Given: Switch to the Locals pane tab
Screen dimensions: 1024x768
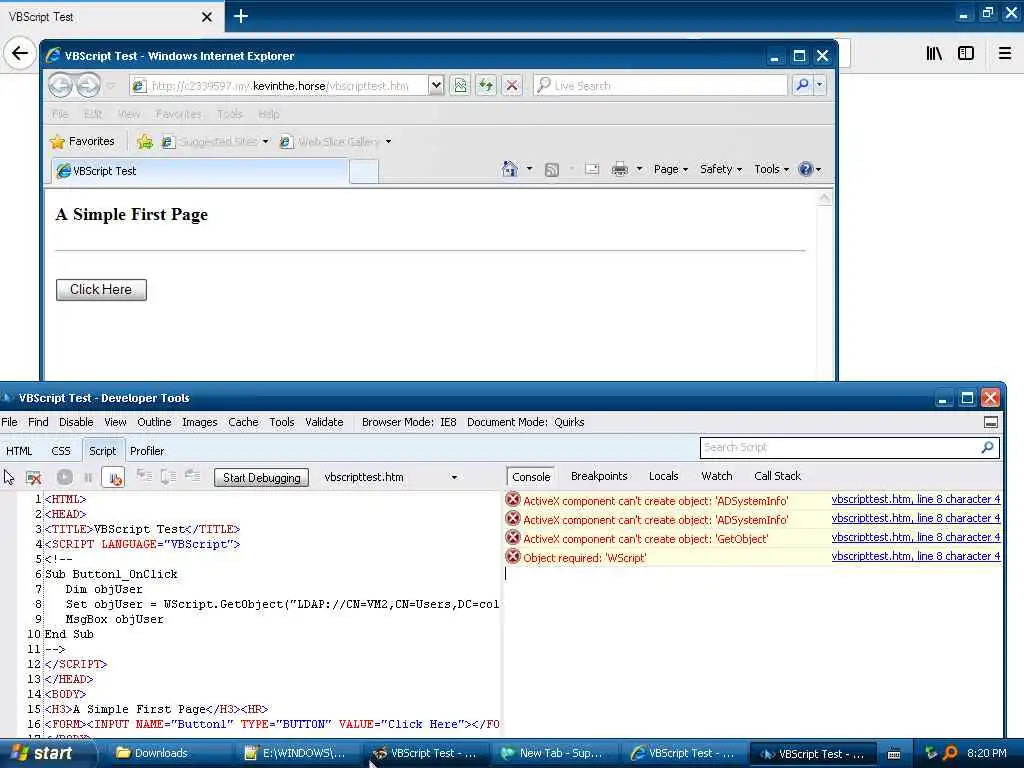Looking at the screenshot, I should pyautogui.click(x=664, y=476).
